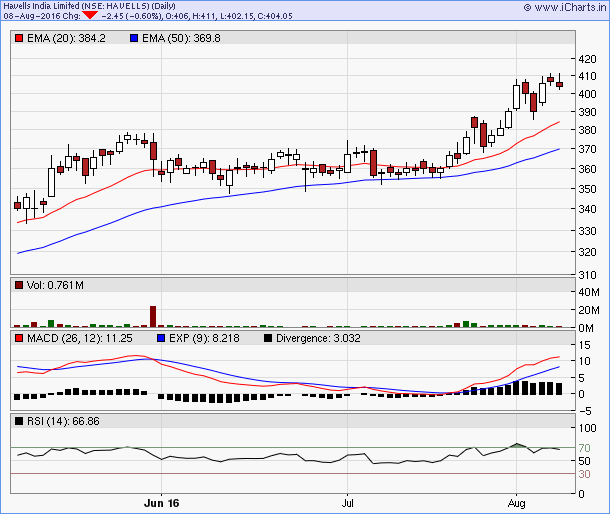Click the red 30 RSI oversold label
Image resolution: width=610 pixels, height=514 pixels.
point(584,474)
